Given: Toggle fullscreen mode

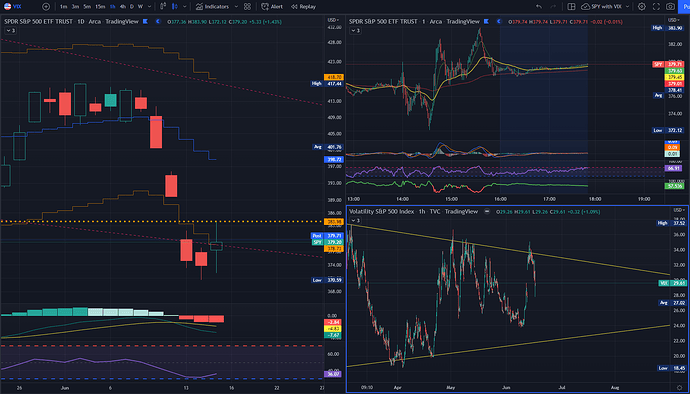Looking at the screenshot, I should tap(656, 7).
